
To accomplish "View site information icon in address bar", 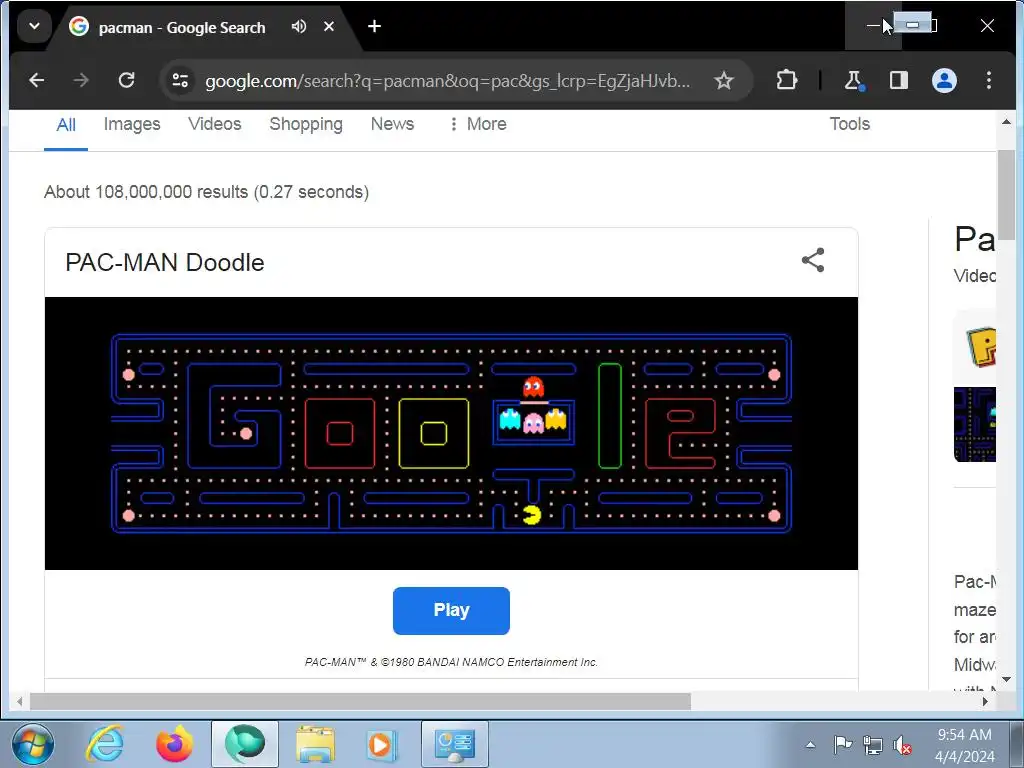I will point(180,80).
